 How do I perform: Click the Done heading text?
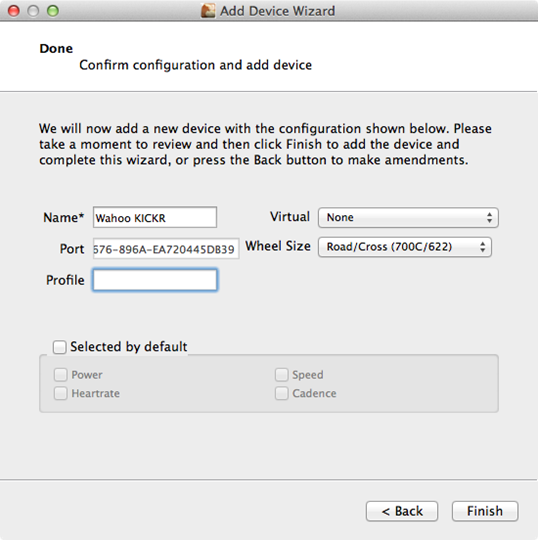tap(56, 49)
